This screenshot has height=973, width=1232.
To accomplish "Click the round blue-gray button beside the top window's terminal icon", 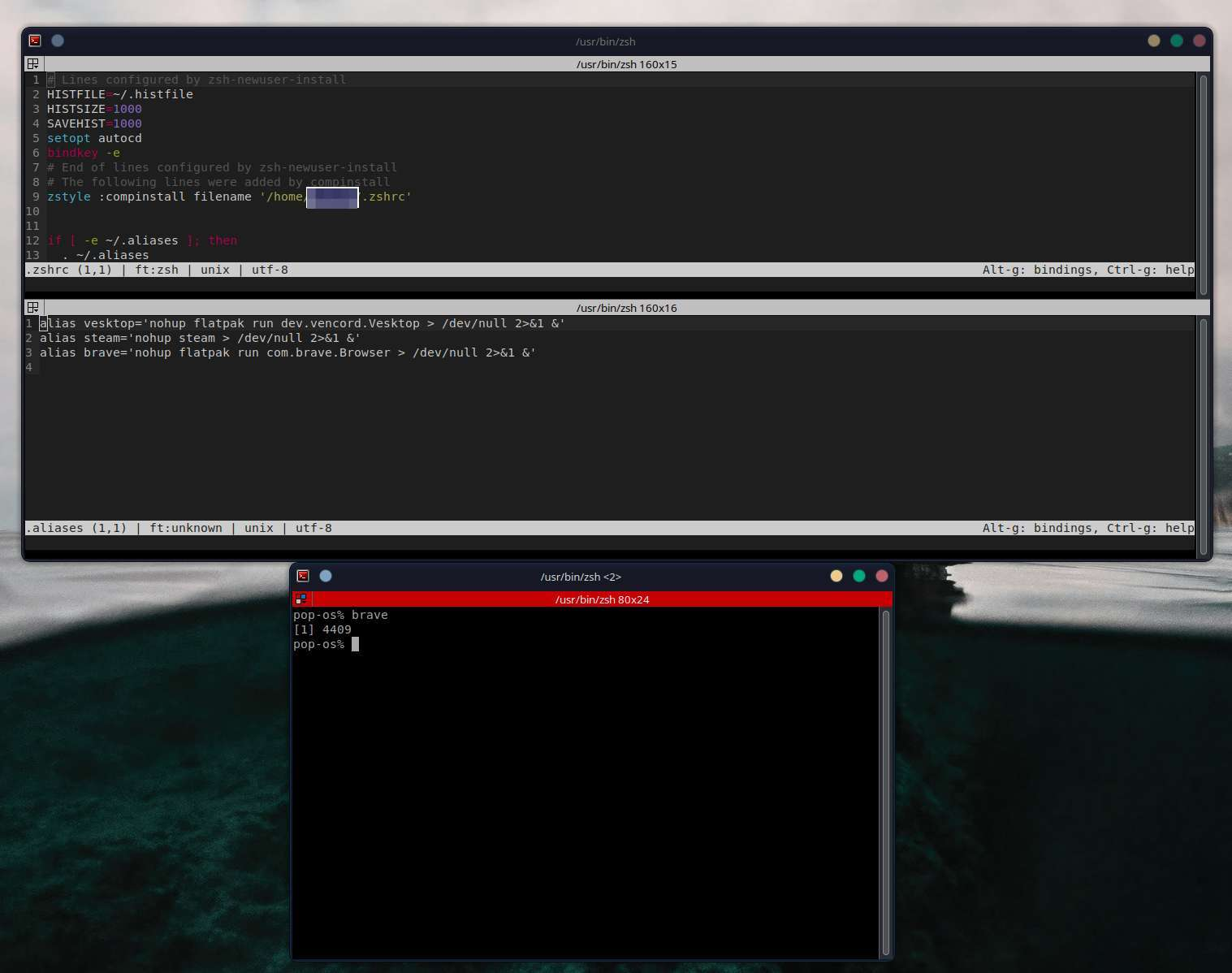I will tap(58, 41).
